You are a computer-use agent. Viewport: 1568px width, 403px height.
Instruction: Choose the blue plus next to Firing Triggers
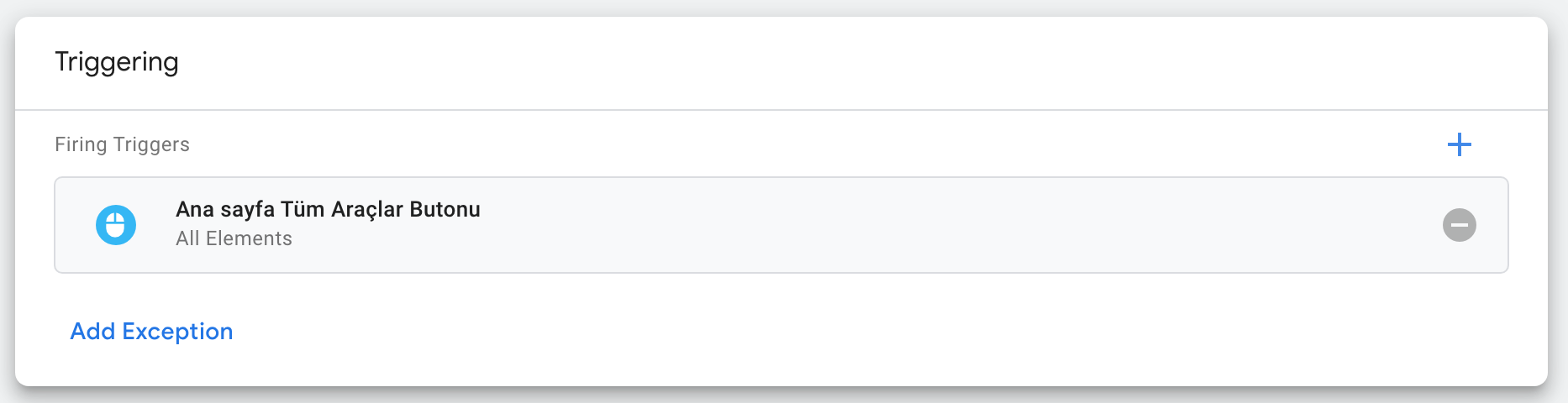point(1459,144)
